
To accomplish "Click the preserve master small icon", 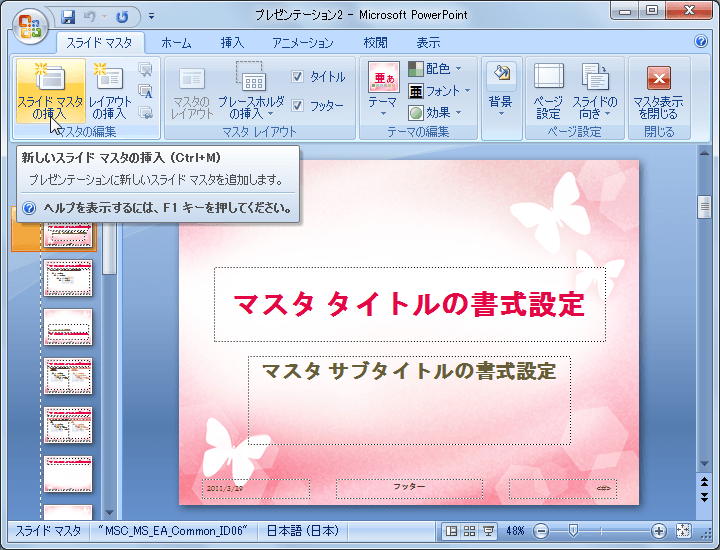I will (x=146, y=112).
